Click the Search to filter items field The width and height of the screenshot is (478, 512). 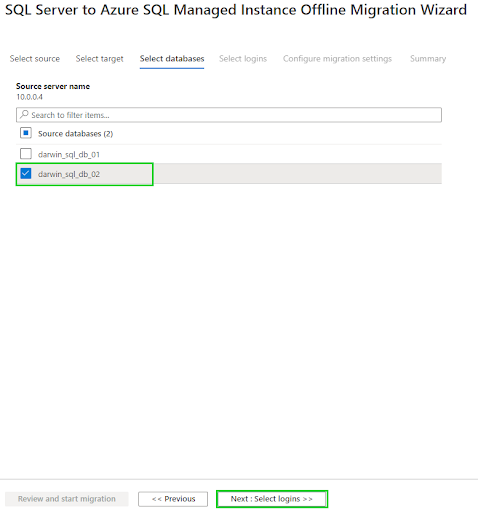[229, 115]
